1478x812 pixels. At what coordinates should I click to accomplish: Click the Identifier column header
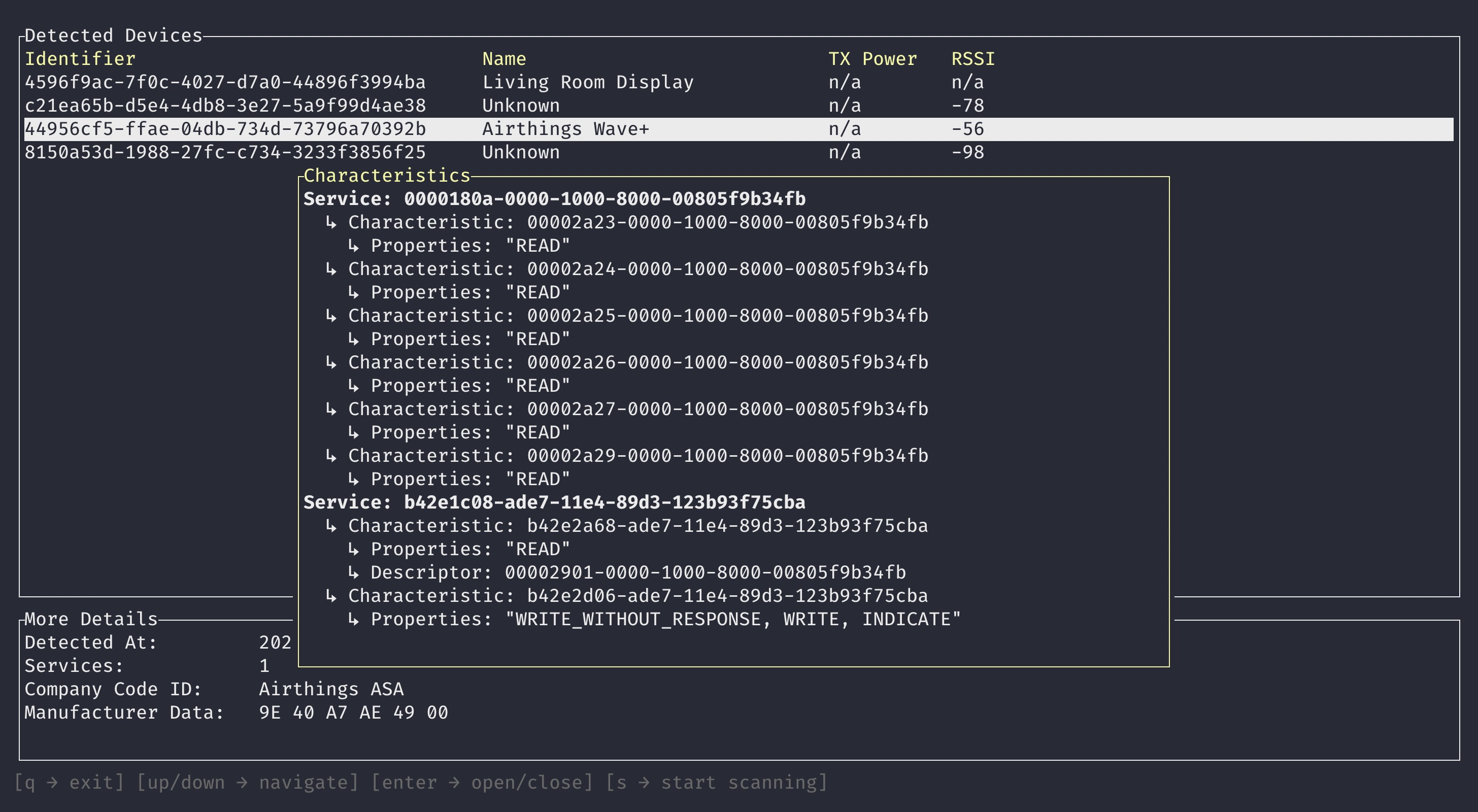coord(80,59)
